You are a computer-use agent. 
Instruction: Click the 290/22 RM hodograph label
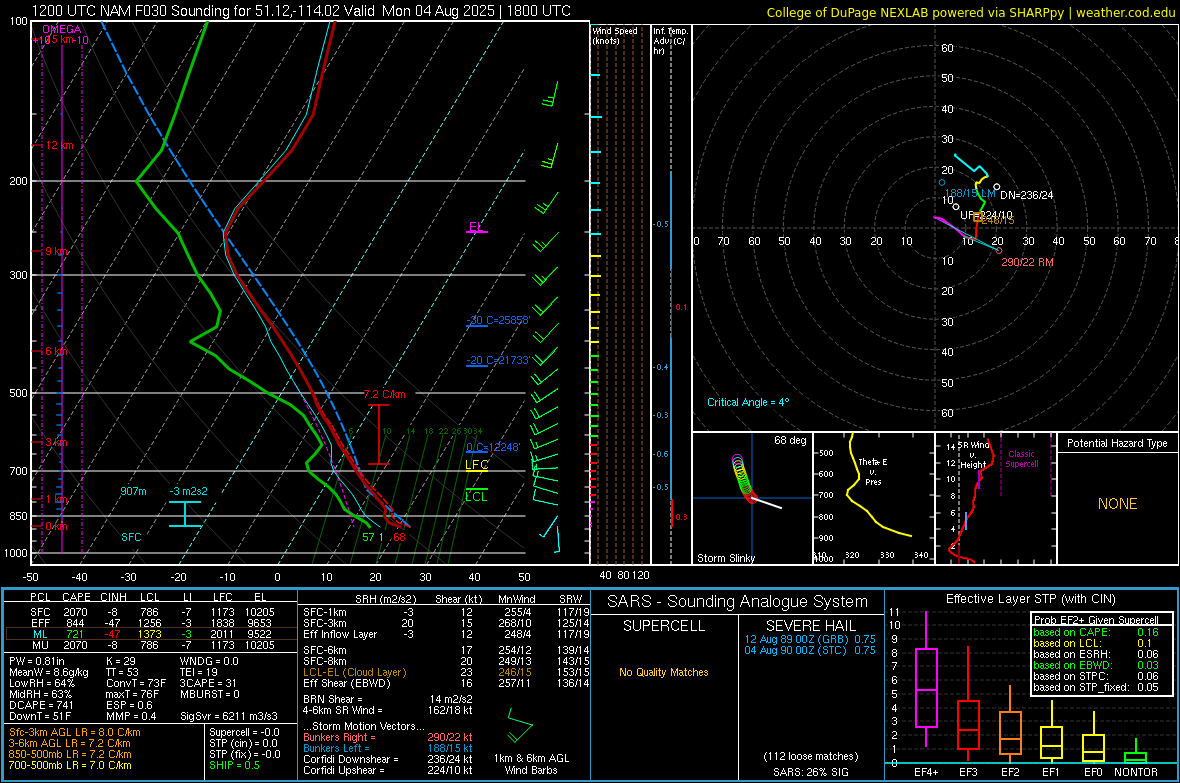(1027, 262)
